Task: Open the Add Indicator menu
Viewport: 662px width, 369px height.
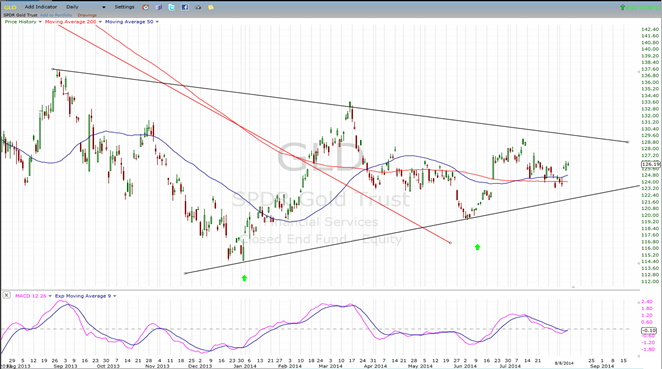Action: pyautogui.click(x=41, y=7)
